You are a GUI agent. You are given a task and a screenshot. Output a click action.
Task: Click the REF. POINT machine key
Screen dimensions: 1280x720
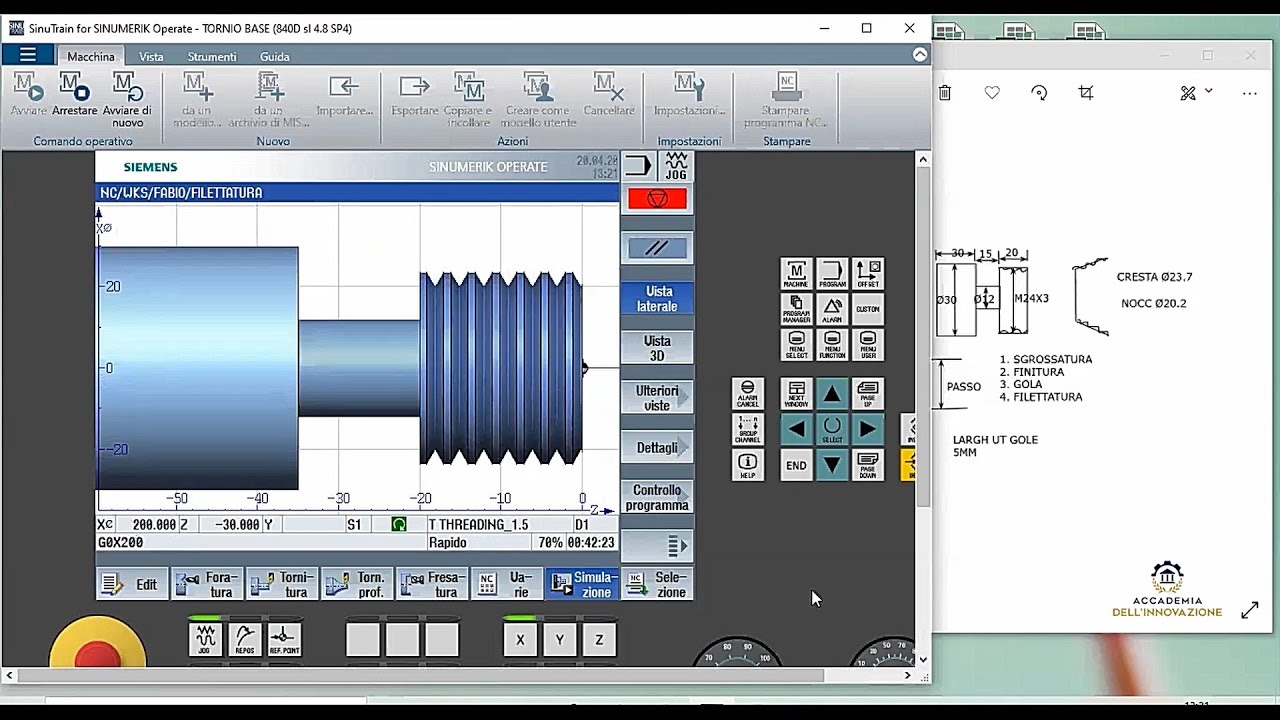tap(284, 639)
